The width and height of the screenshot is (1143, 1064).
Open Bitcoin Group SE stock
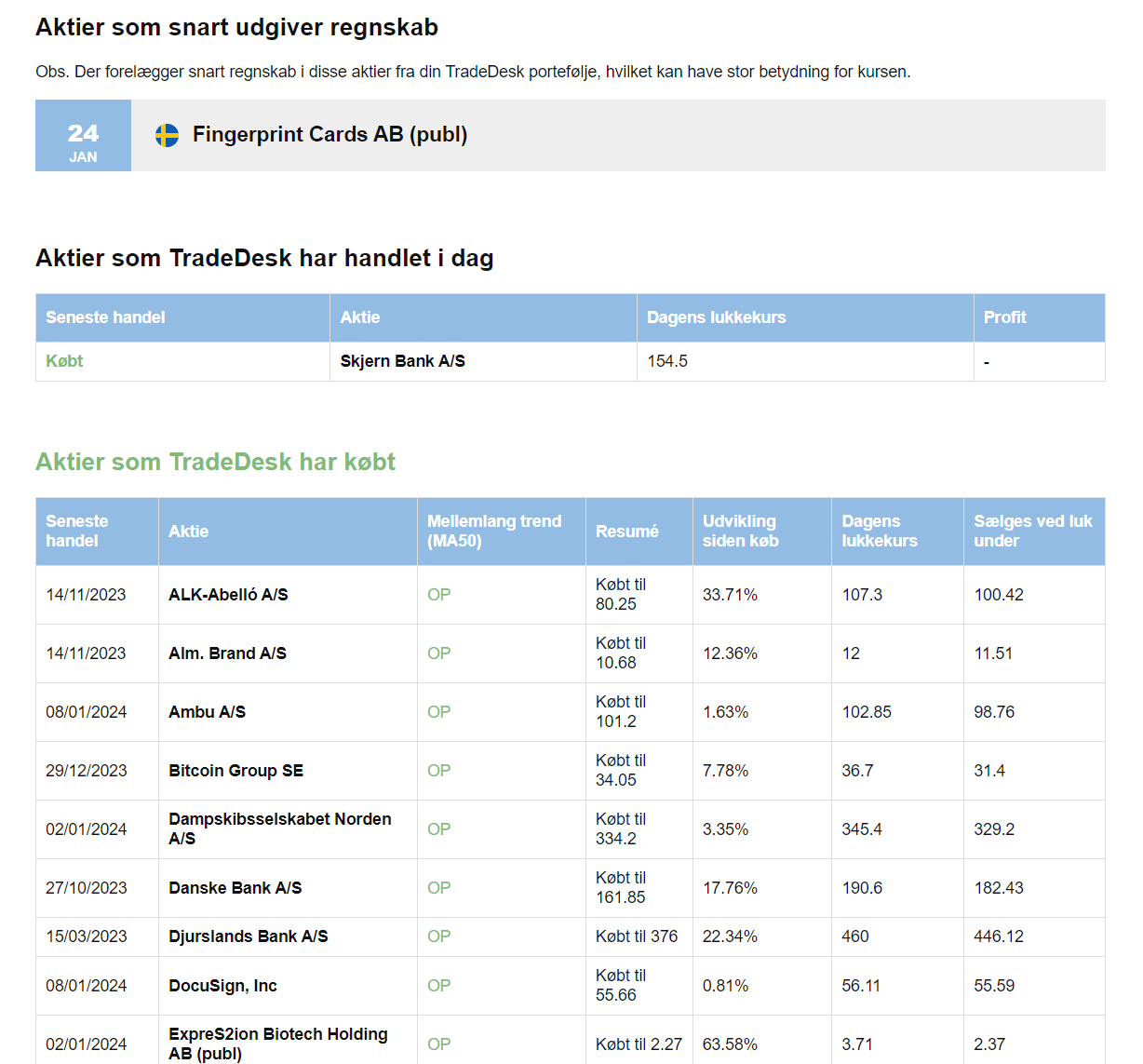(x=235, y=771)
